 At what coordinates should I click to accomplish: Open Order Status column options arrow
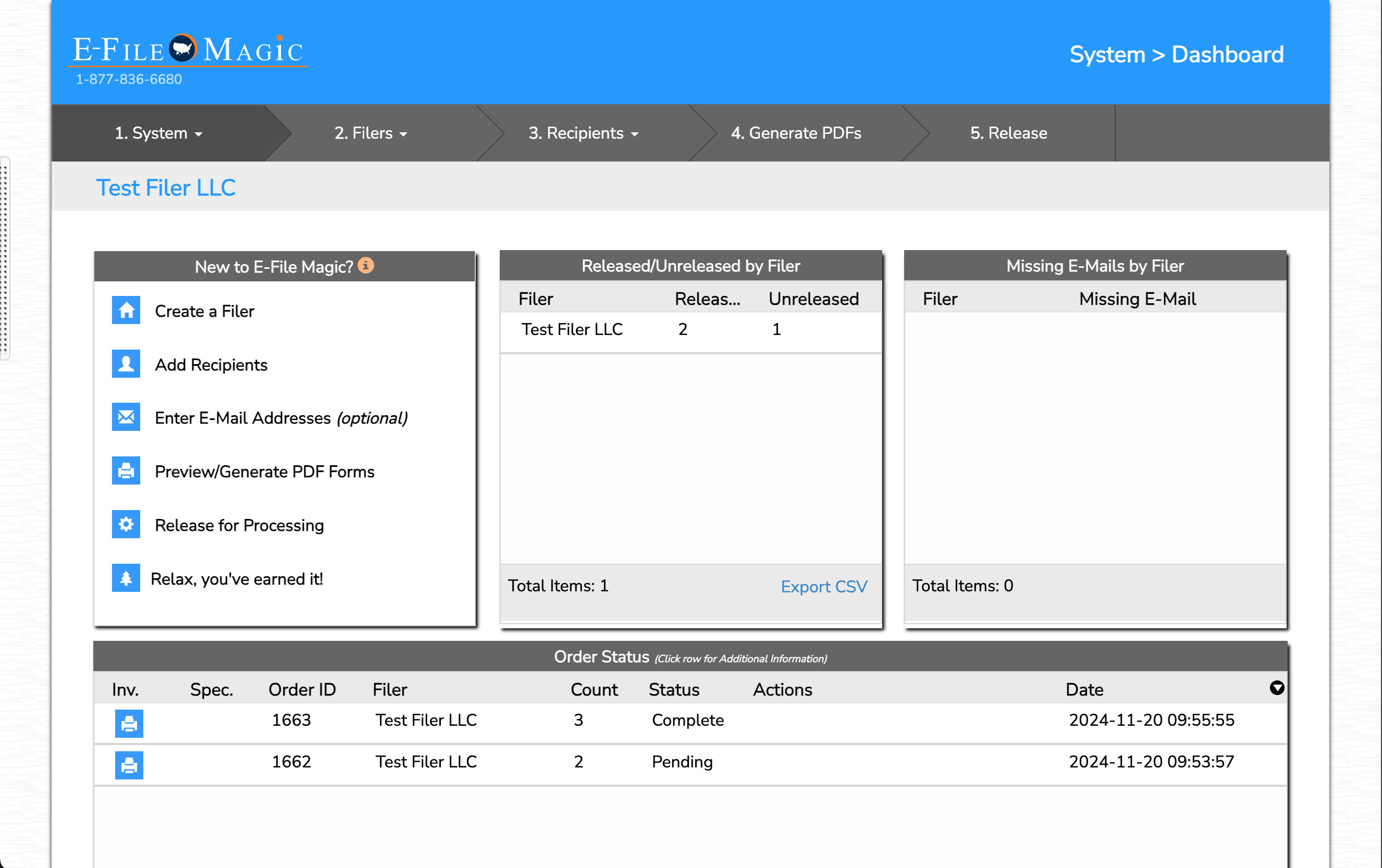click(1276, 688)
